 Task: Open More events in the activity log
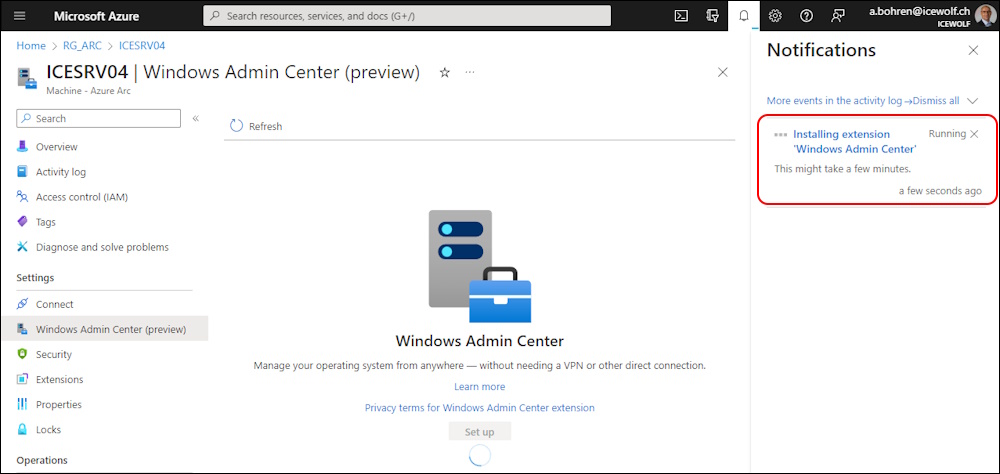[839, 101]
